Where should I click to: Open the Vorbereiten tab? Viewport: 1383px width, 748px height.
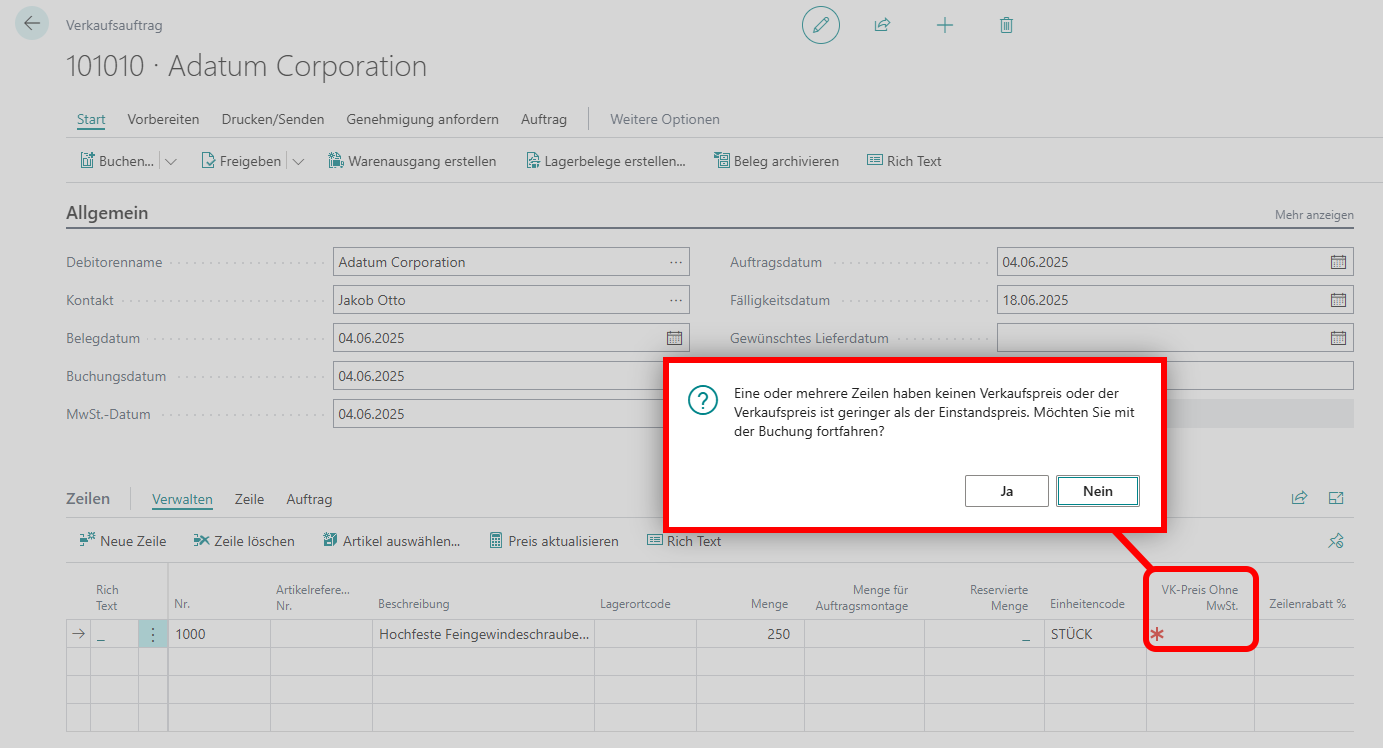point(163,119)
